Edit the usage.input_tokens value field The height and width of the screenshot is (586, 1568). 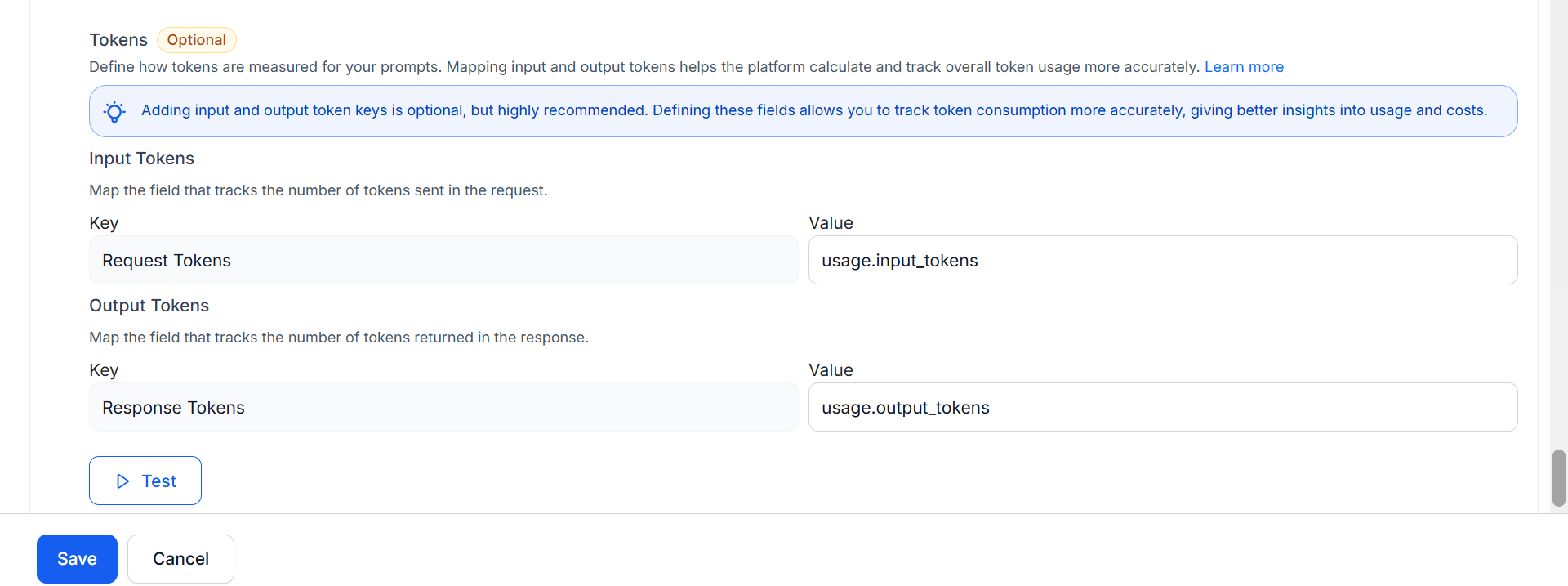coord(1162,261)
